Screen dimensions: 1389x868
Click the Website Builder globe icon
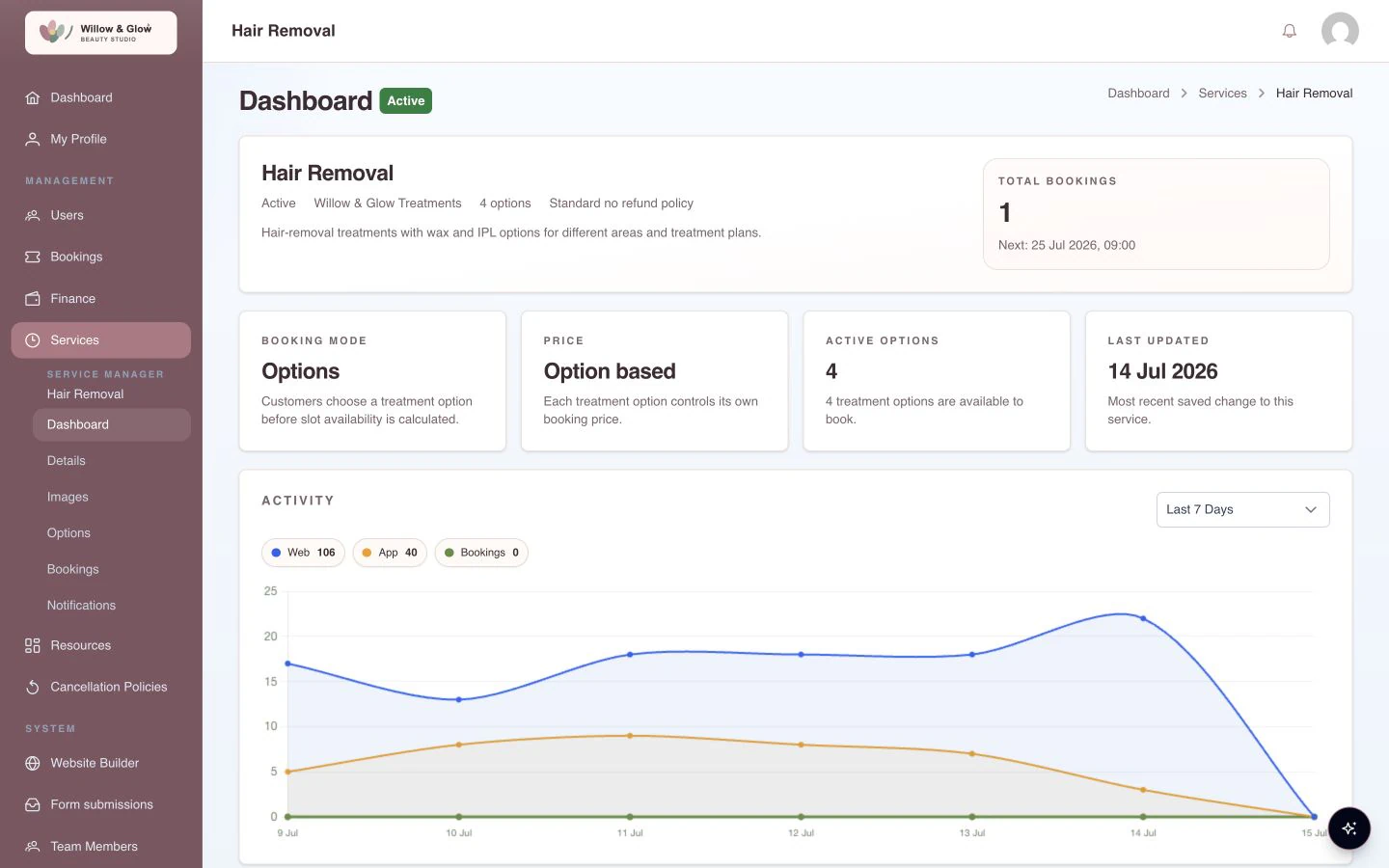pos(33,763)
